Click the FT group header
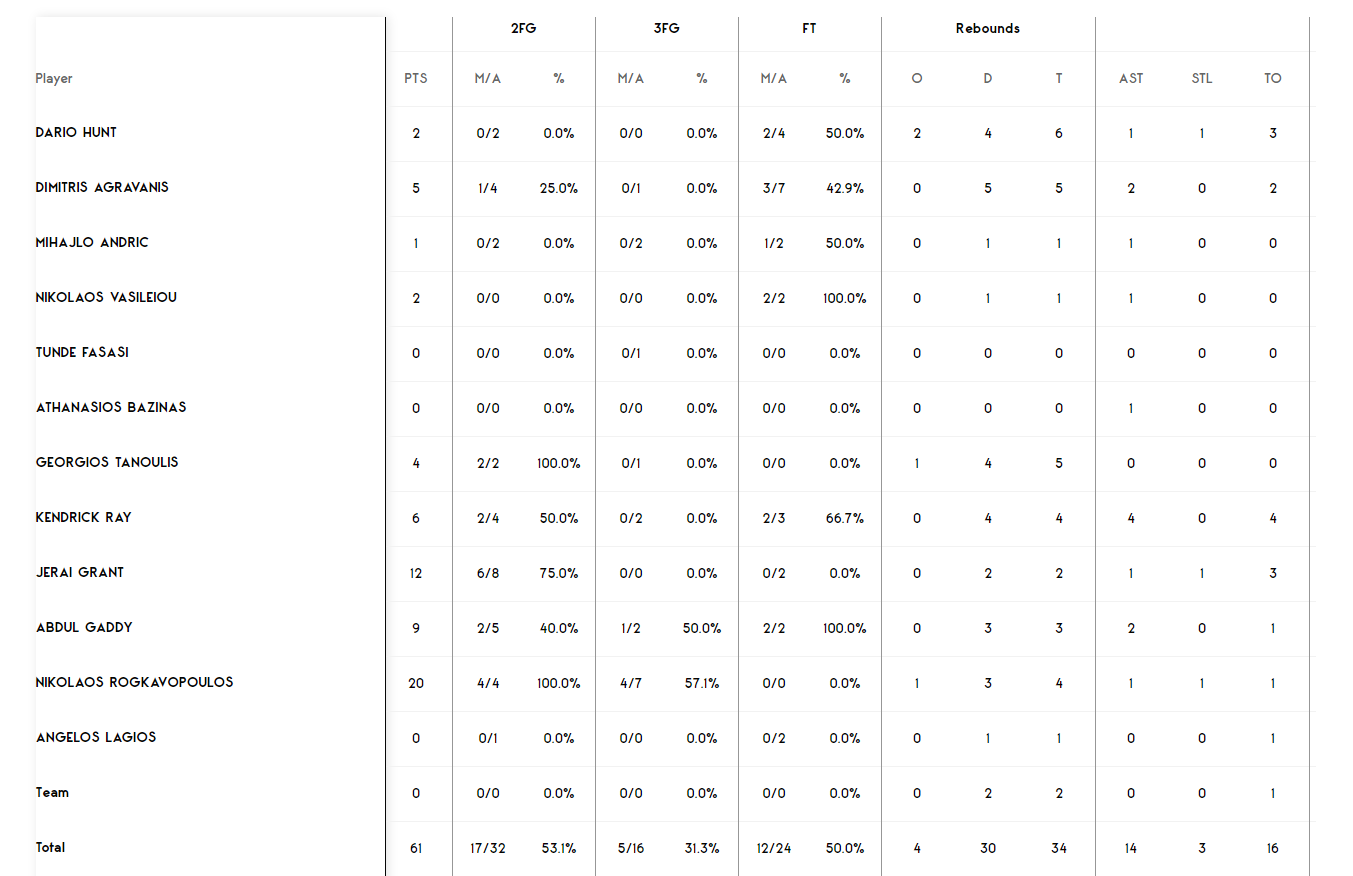Viewport: 1353px width, 876px height. coord(809,29)
